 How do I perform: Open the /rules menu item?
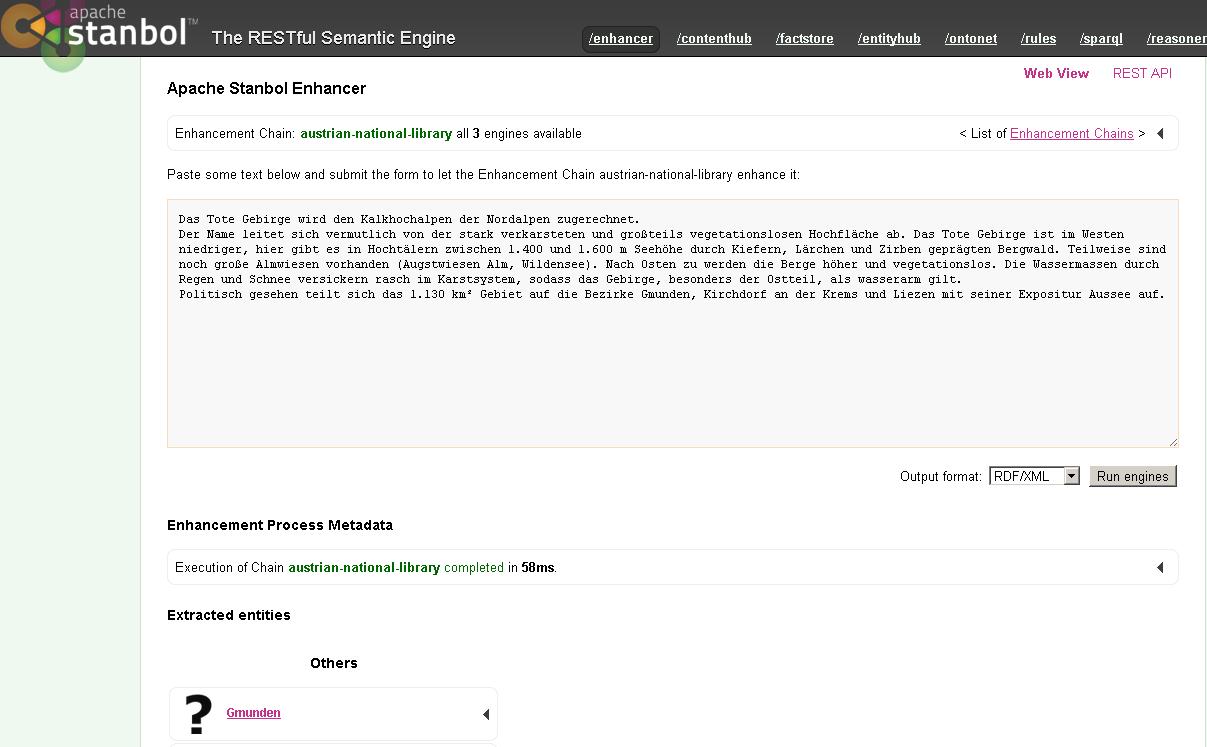click(x=1038, y=39)
